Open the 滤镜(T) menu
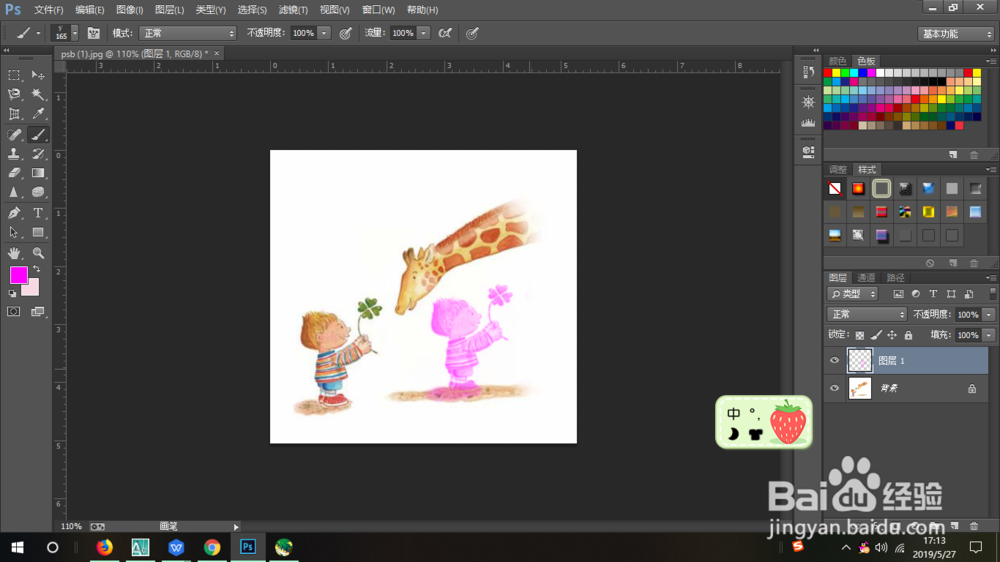The height and width of the screenshot is (562, 1000). [x=293, y=10]
